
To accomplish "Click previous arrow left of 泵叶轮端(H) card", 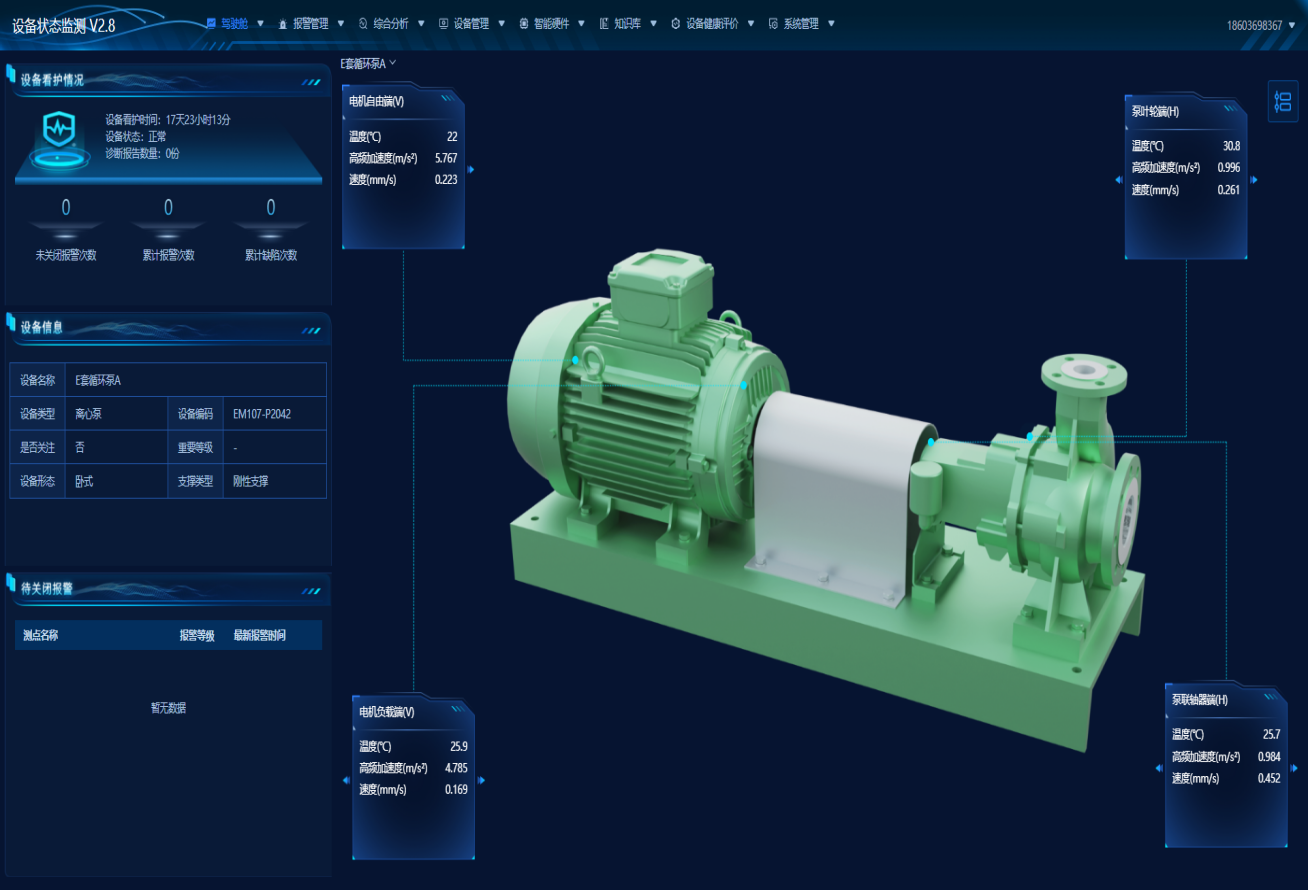I will coord(1118,181).
